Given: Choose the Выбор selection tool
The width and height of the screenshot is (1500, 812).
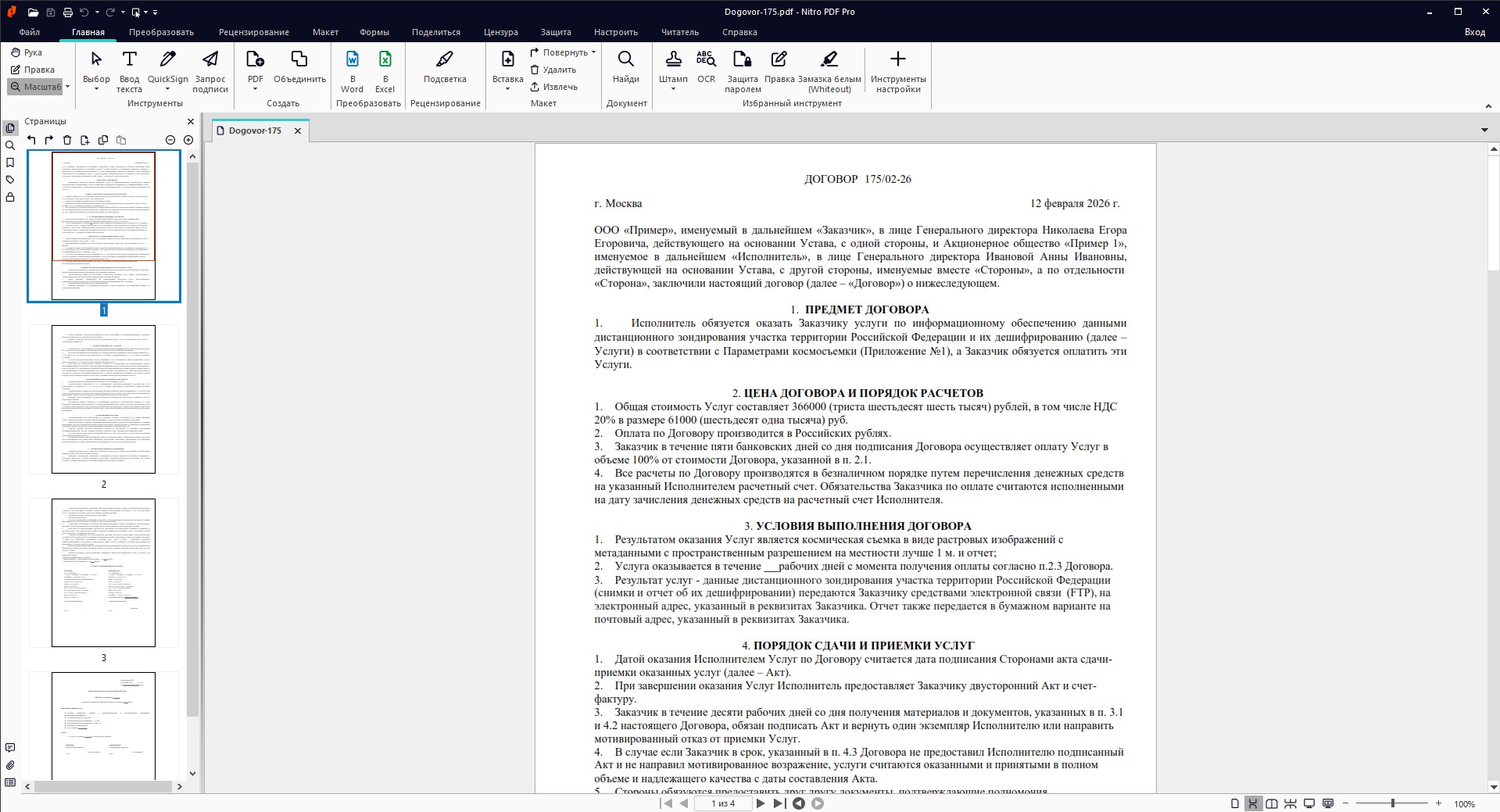Looking at the screenshot, I should [96, 66].
